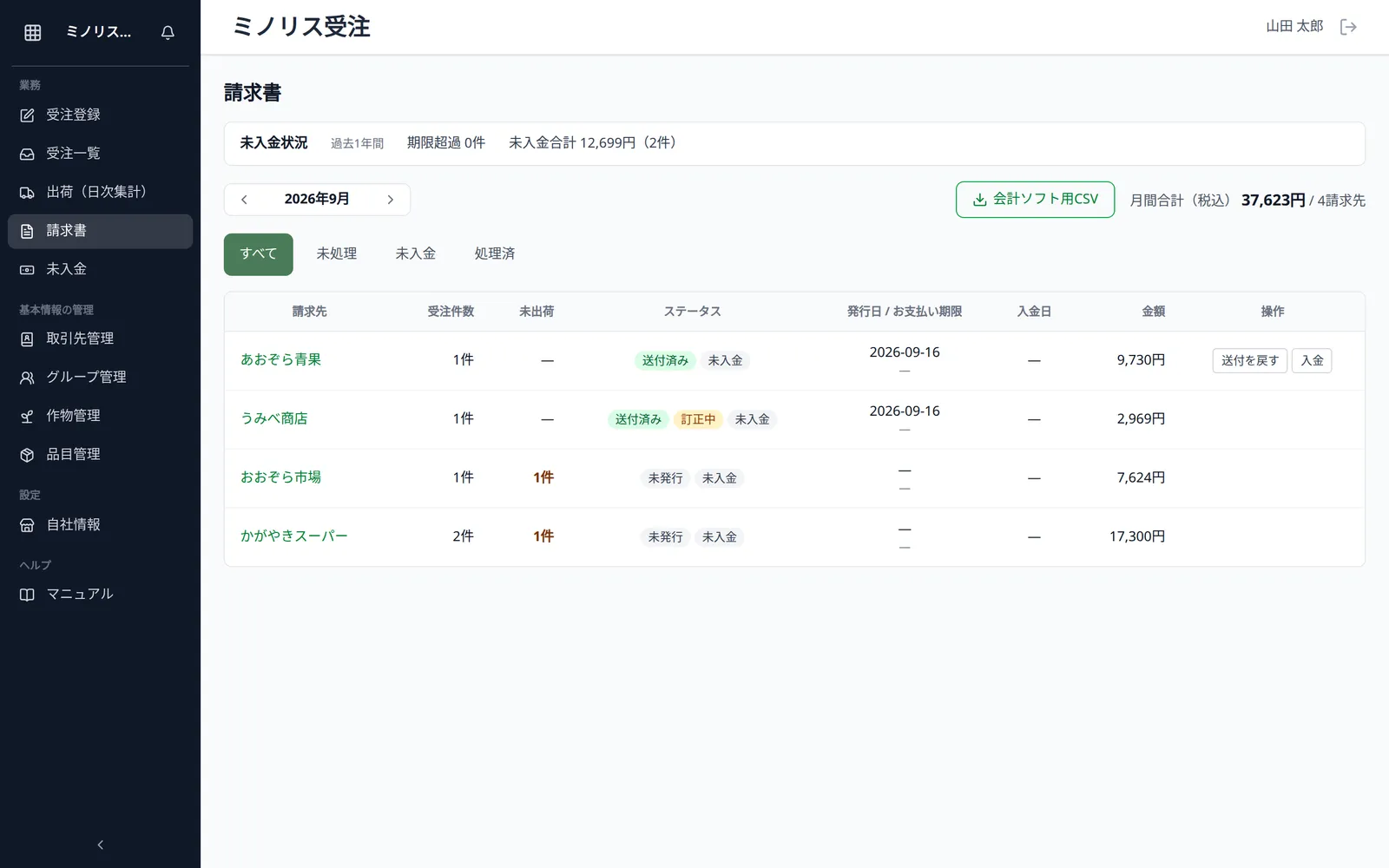Click 1件 未出荷 count for おおぞら市場
The height and width of the screenshot is (868, 1389).
point(543,477)
